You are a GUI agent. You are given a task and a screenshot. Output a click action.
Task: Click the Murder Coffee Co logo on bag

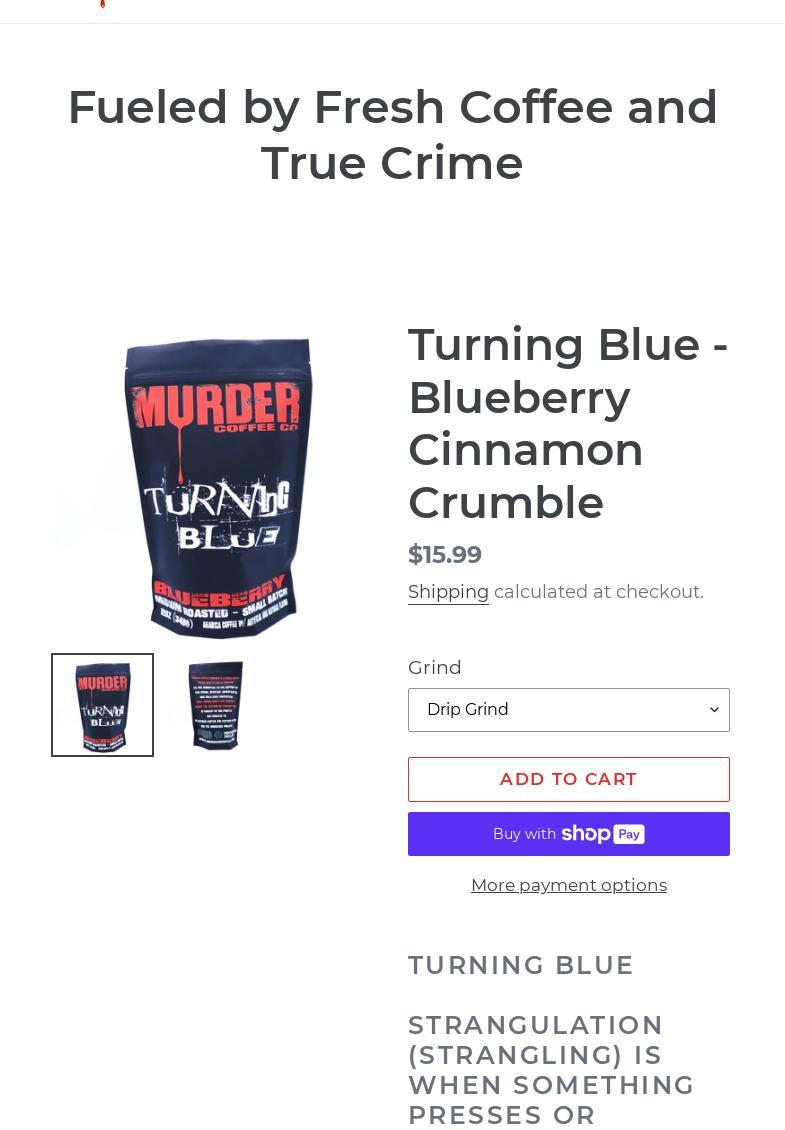tap(216, 407)
